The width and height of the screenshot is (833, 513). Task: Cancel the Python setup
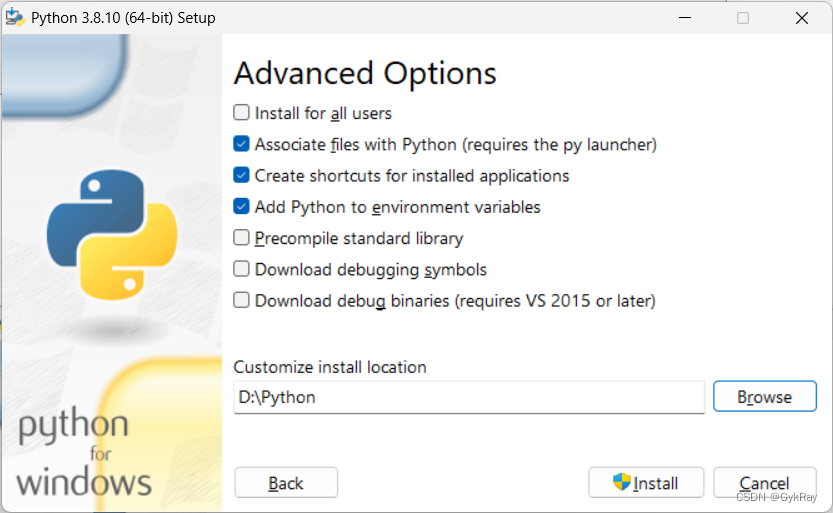click(x=764, y=483)
